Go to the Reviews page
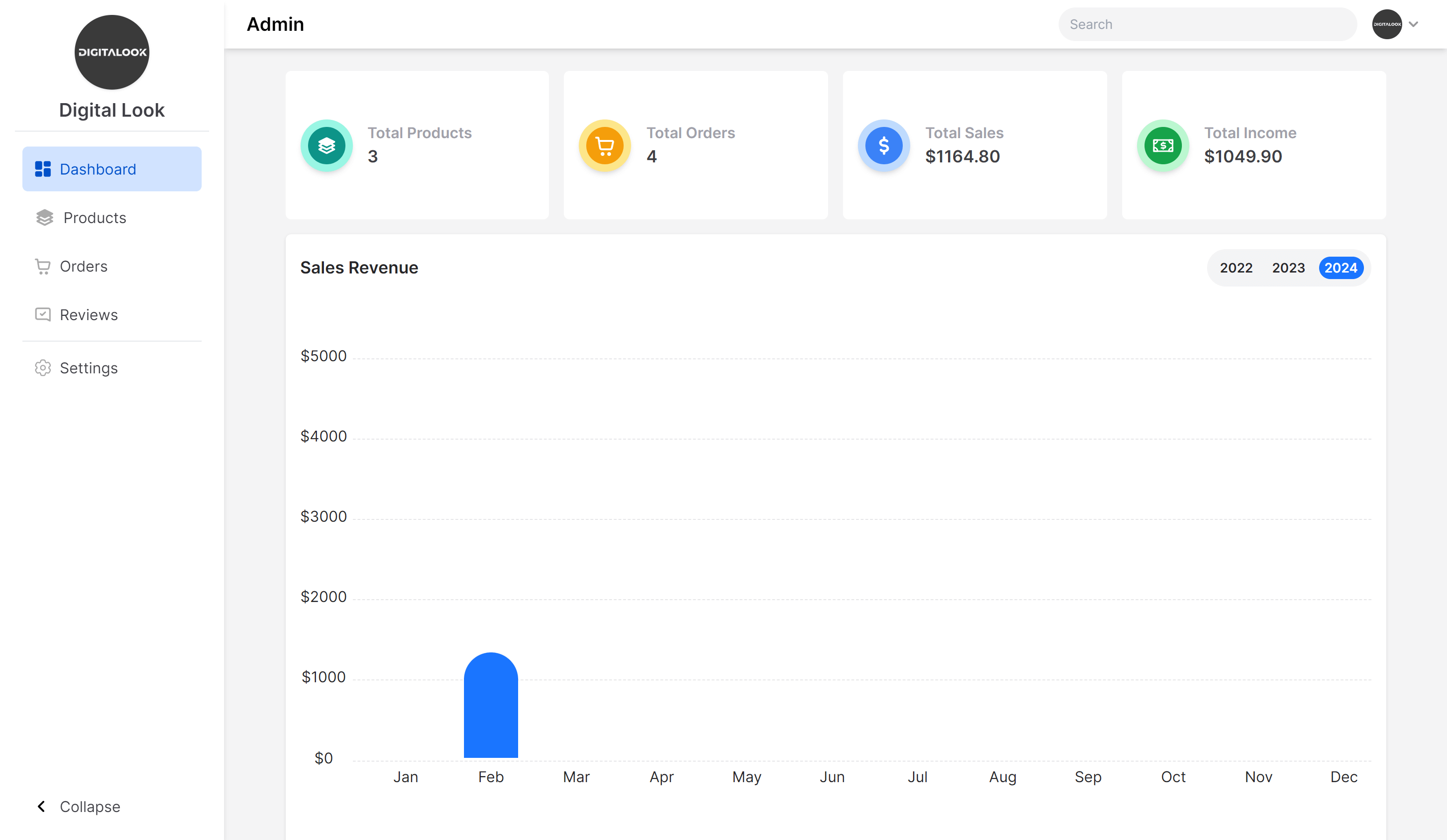Screen dimensions: 1447x840 click(x=89, y=315)
